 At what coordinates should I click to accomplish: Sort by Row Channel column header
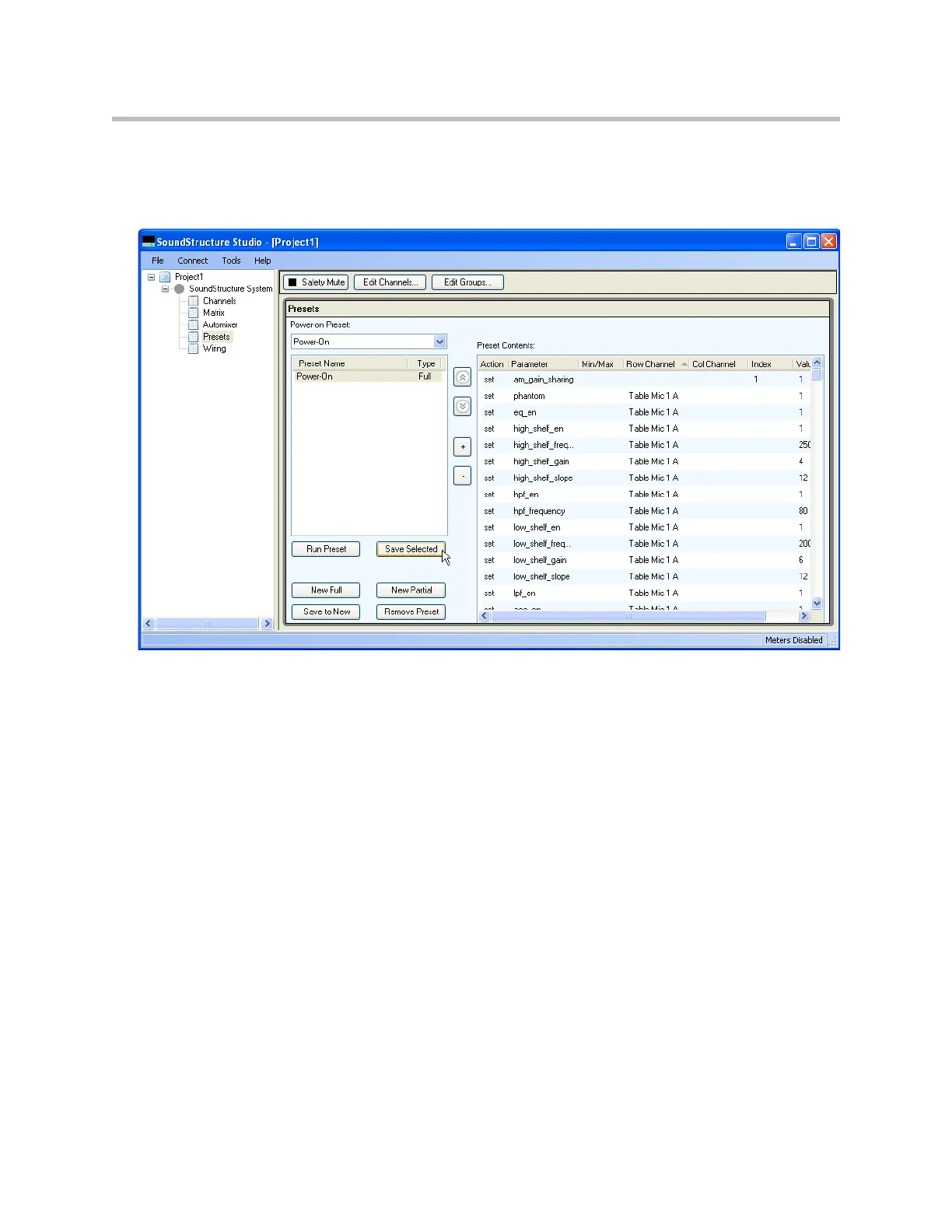point(656,364)
